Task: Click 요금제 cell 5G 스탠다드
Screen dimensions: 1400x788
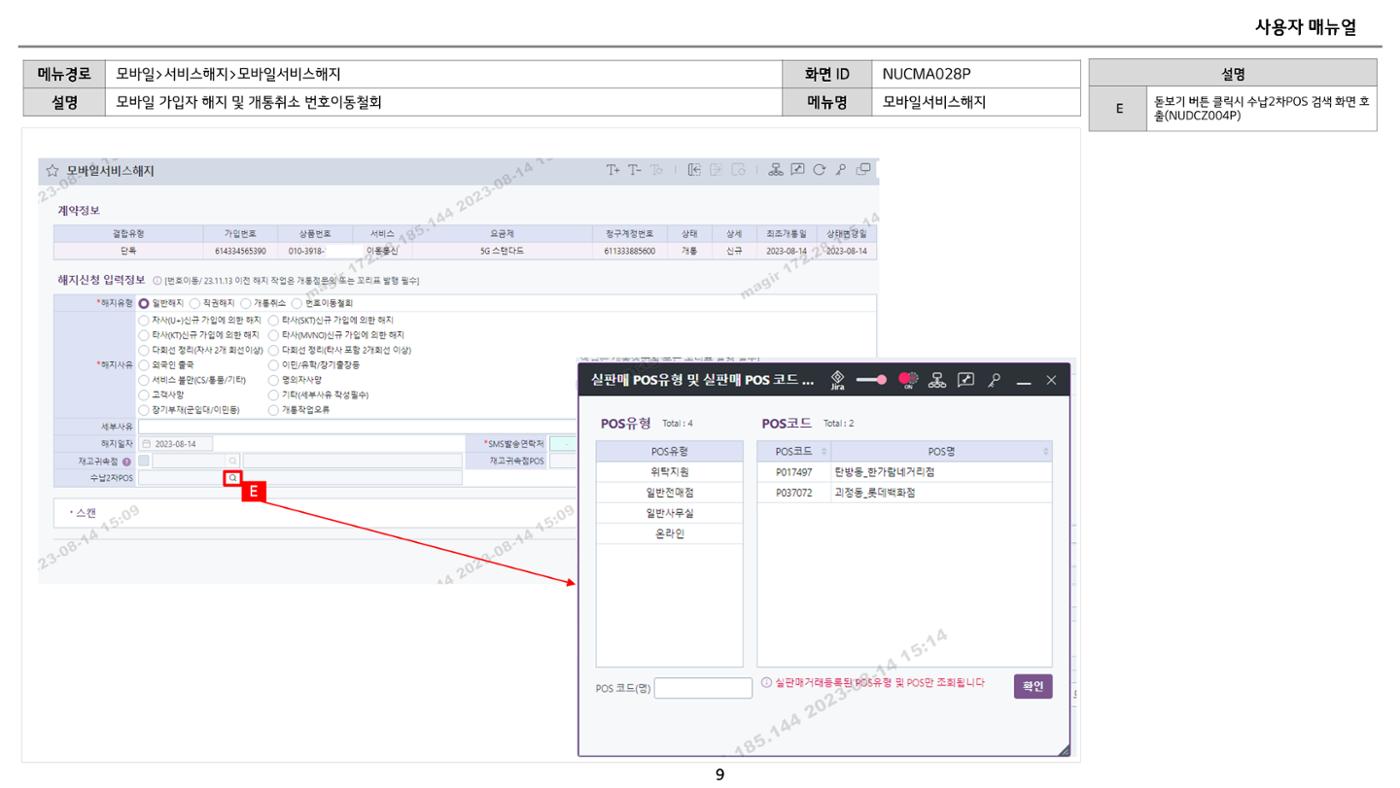Action: point(501,250)
